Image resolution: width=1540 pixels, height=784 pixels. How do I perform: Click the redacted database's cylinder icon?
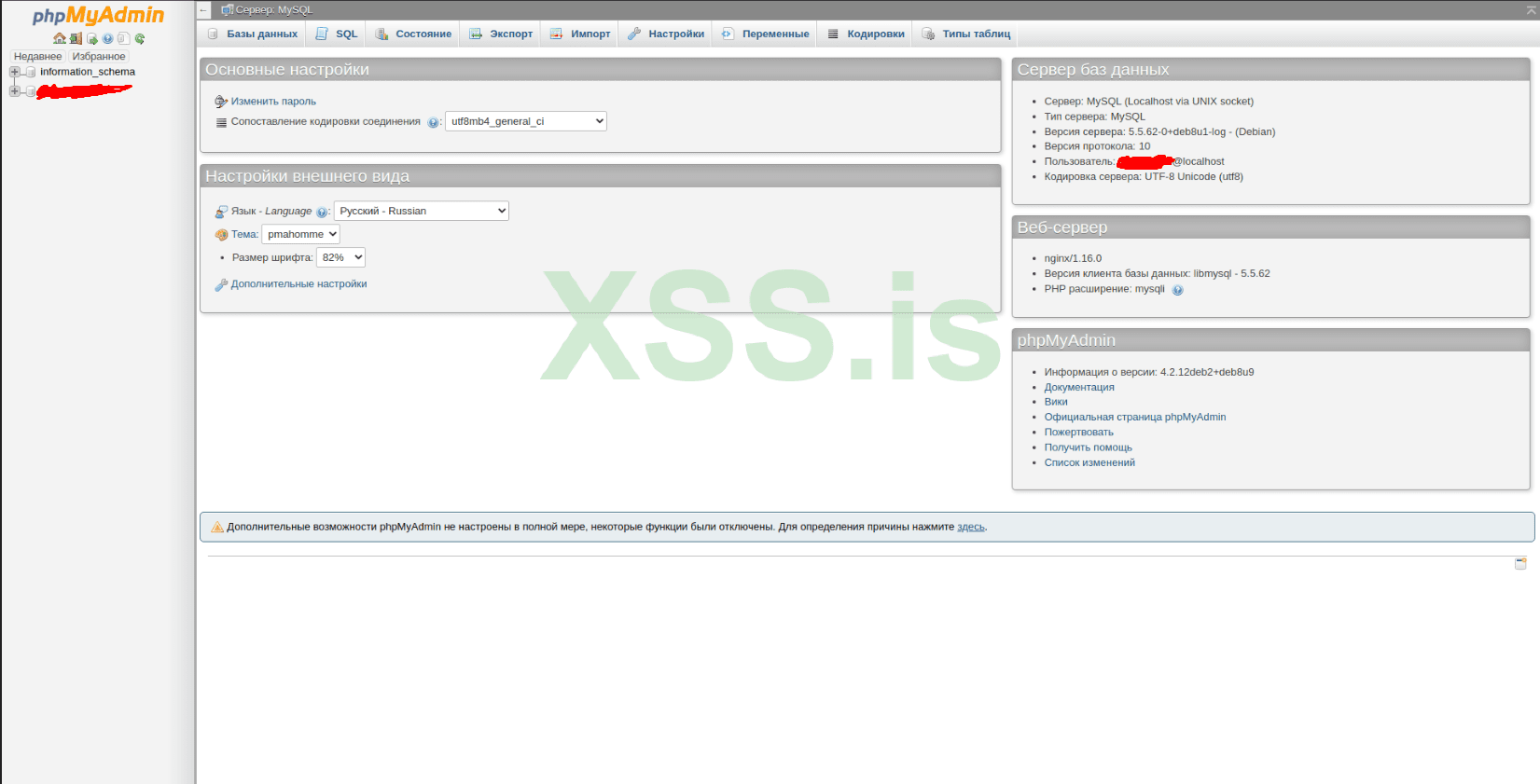click(x=31, y=91)
